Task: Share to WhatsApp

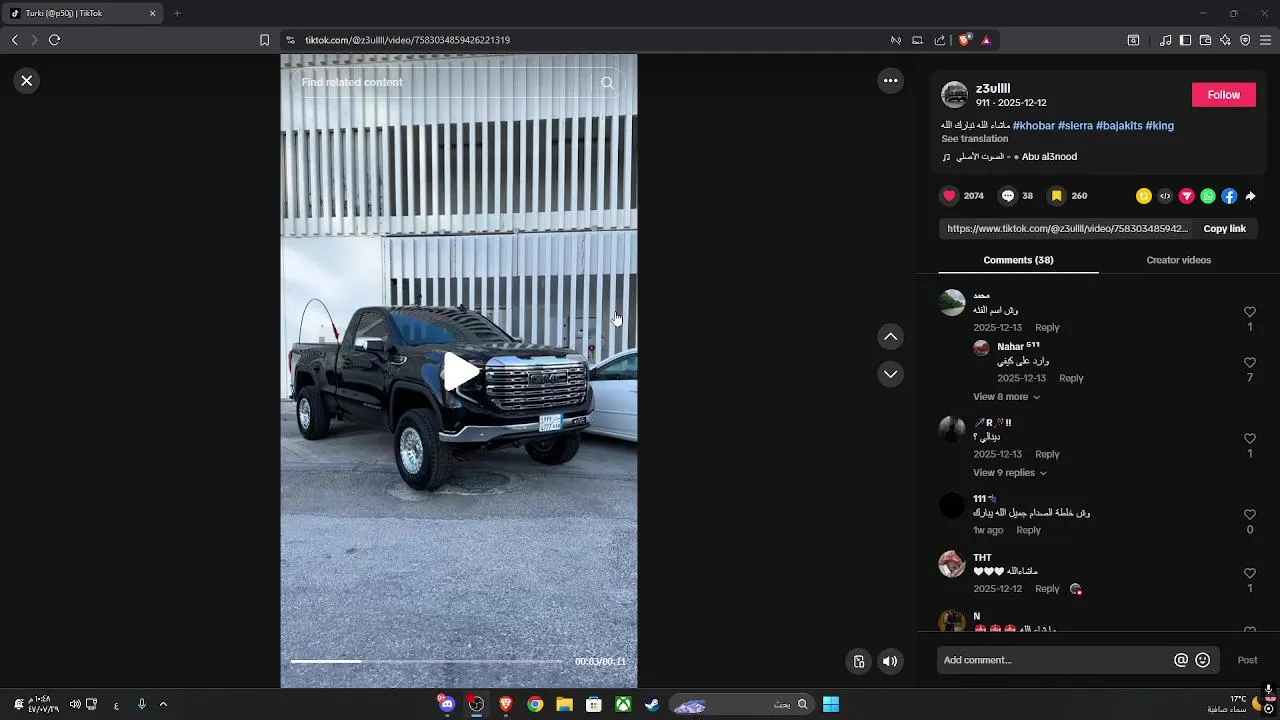Action: click(1208, 196)
